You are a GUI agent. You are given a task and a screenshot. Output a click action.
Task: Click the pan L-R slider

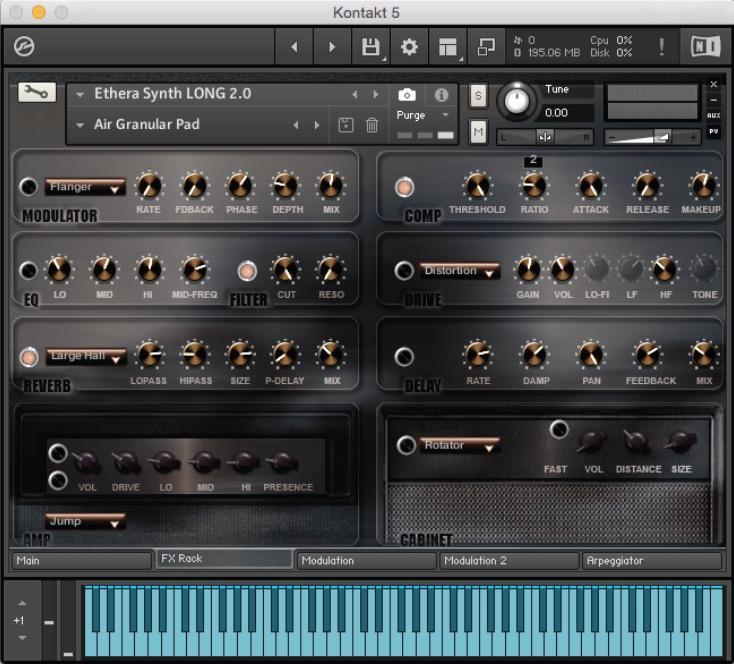pyautogui.click(x=544, y=137)
